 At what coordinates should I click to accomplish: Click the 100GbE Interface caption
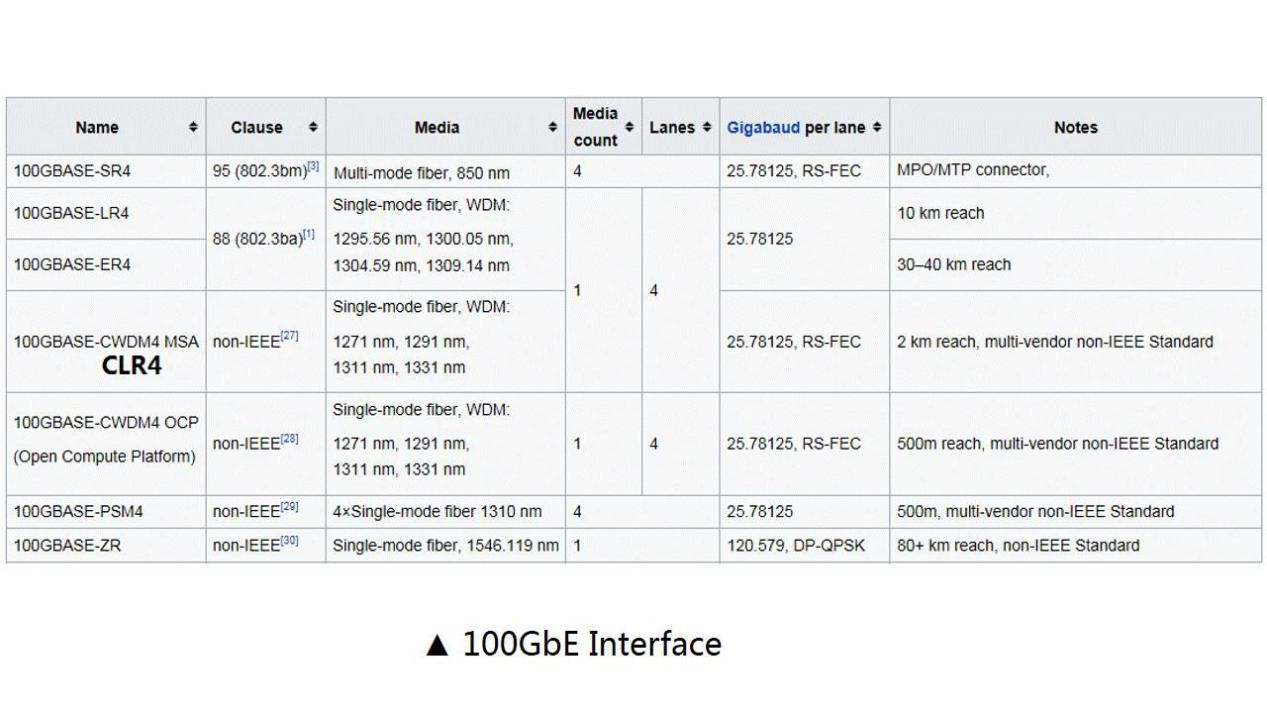tap(573, 644)
